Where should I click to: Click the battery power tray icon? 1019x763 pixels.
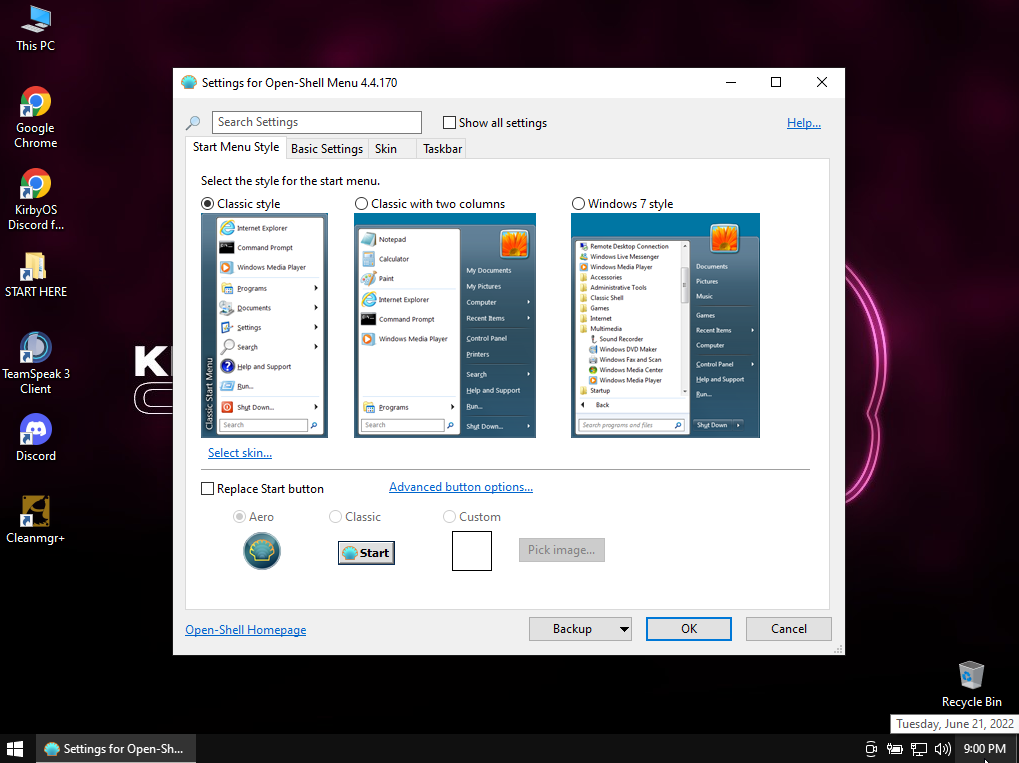point(895,749)
